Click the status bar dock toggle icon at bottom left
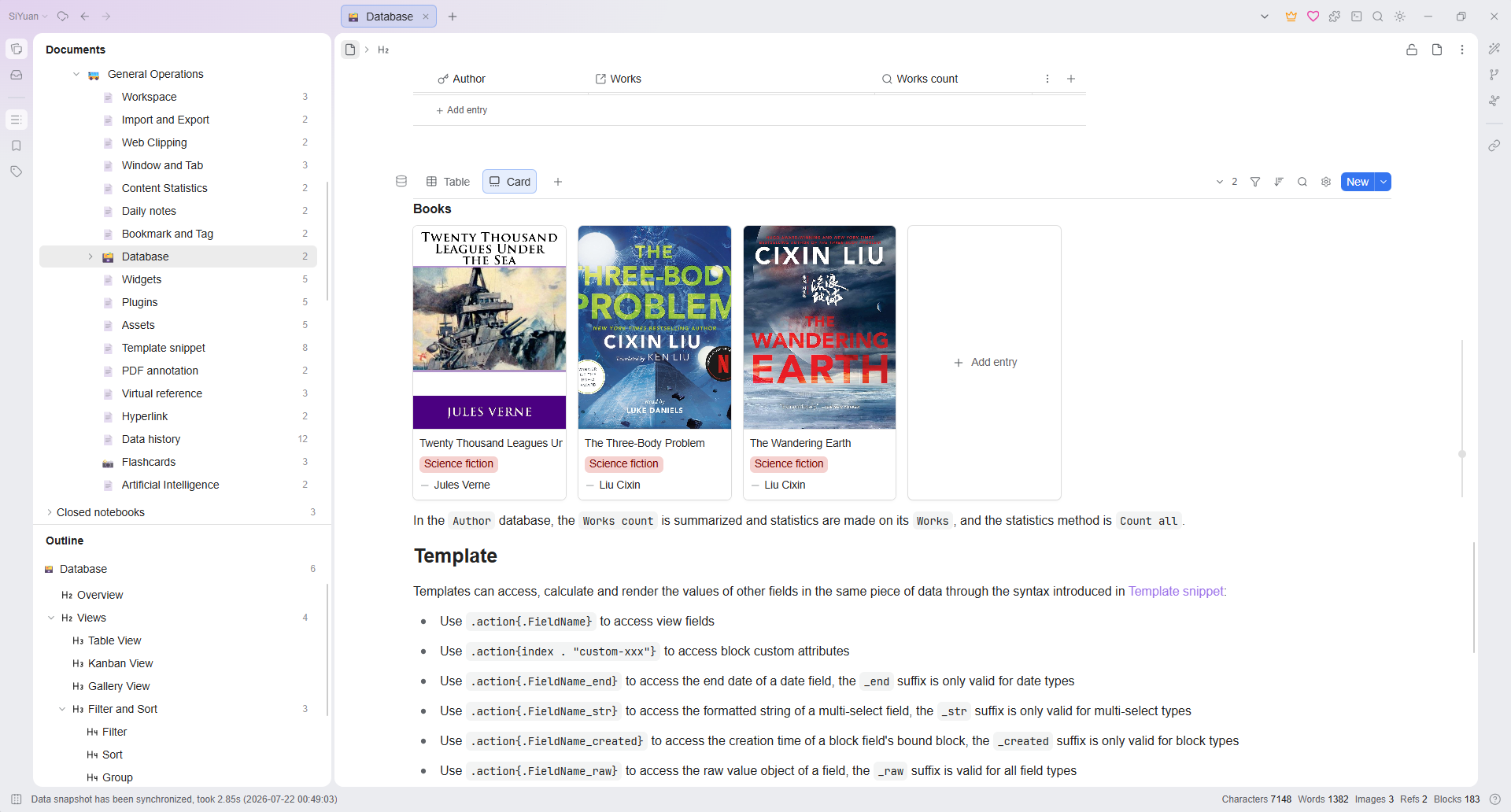Screen dimensions: 1511x812 coord(16,799)
